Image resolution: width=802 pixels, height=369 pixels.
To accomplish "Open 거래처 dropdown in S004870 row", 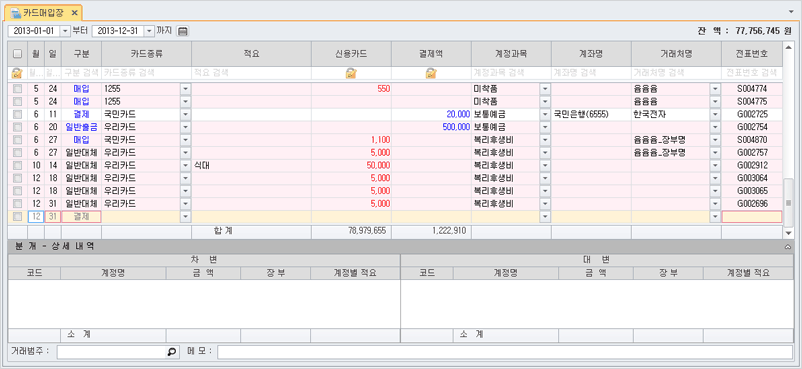I will click(715, 140).
